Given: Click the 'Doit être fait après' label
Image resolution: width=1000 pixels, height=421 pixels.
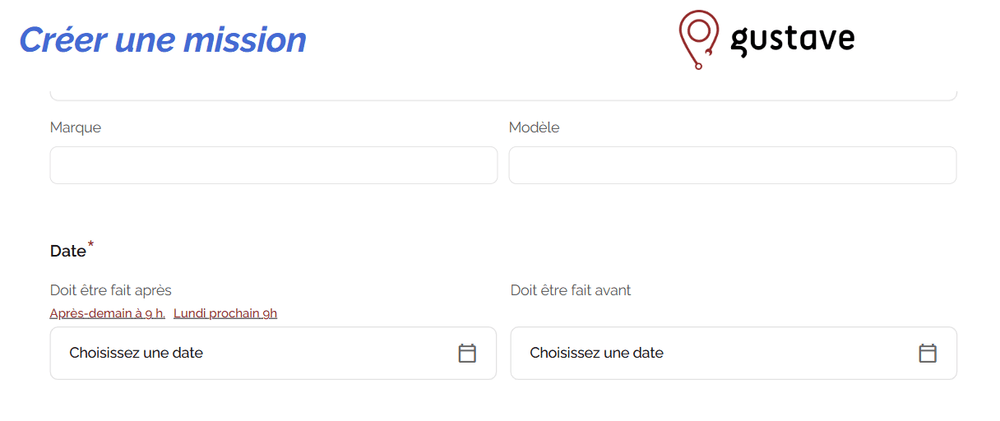Looking at the screenshot, I should point(111,290).
